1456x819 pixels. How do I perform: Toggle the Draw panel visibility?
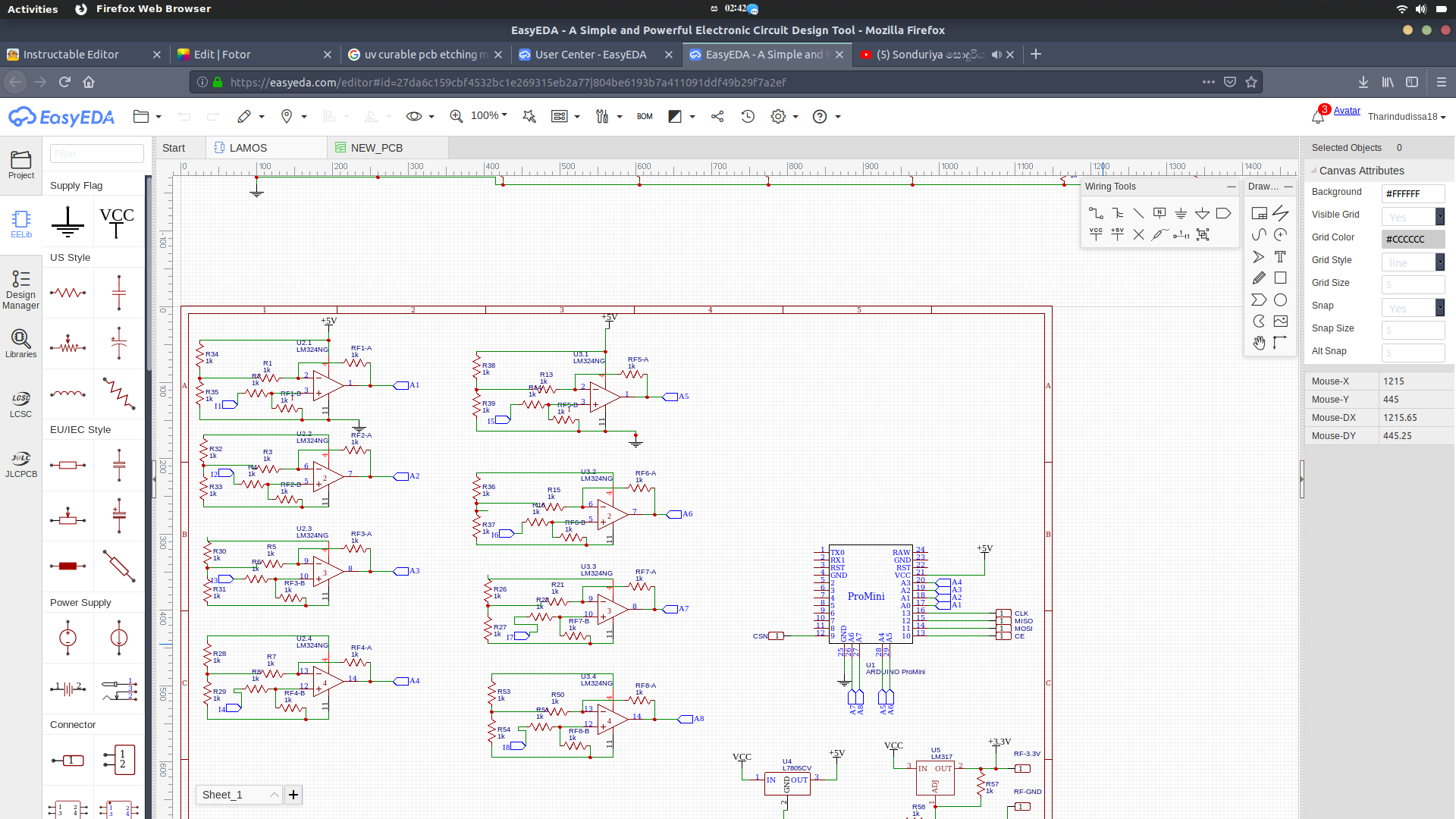tap(1289, 187)
